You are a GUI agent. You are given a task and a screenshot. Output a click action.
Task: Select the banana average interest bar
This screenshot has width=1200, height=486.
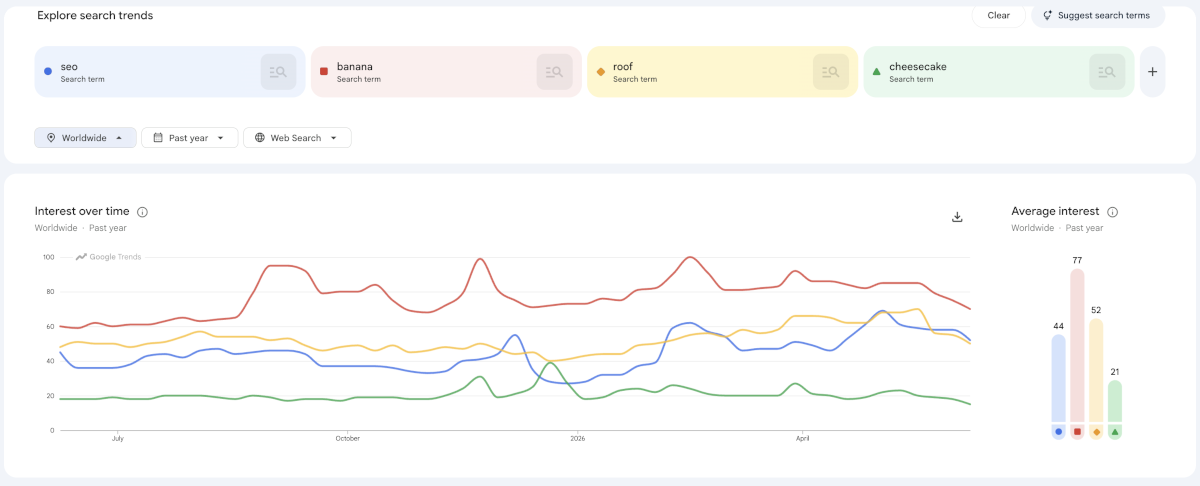1077,346
